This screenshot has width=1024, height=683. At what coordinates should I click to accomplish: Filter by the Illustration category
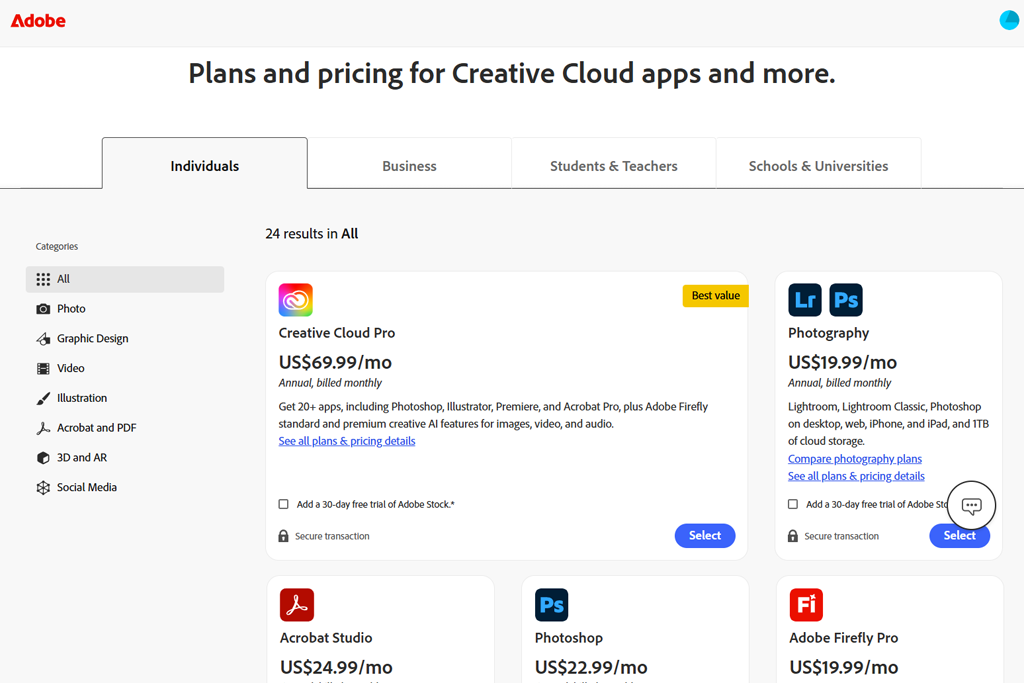click(125, 398)
